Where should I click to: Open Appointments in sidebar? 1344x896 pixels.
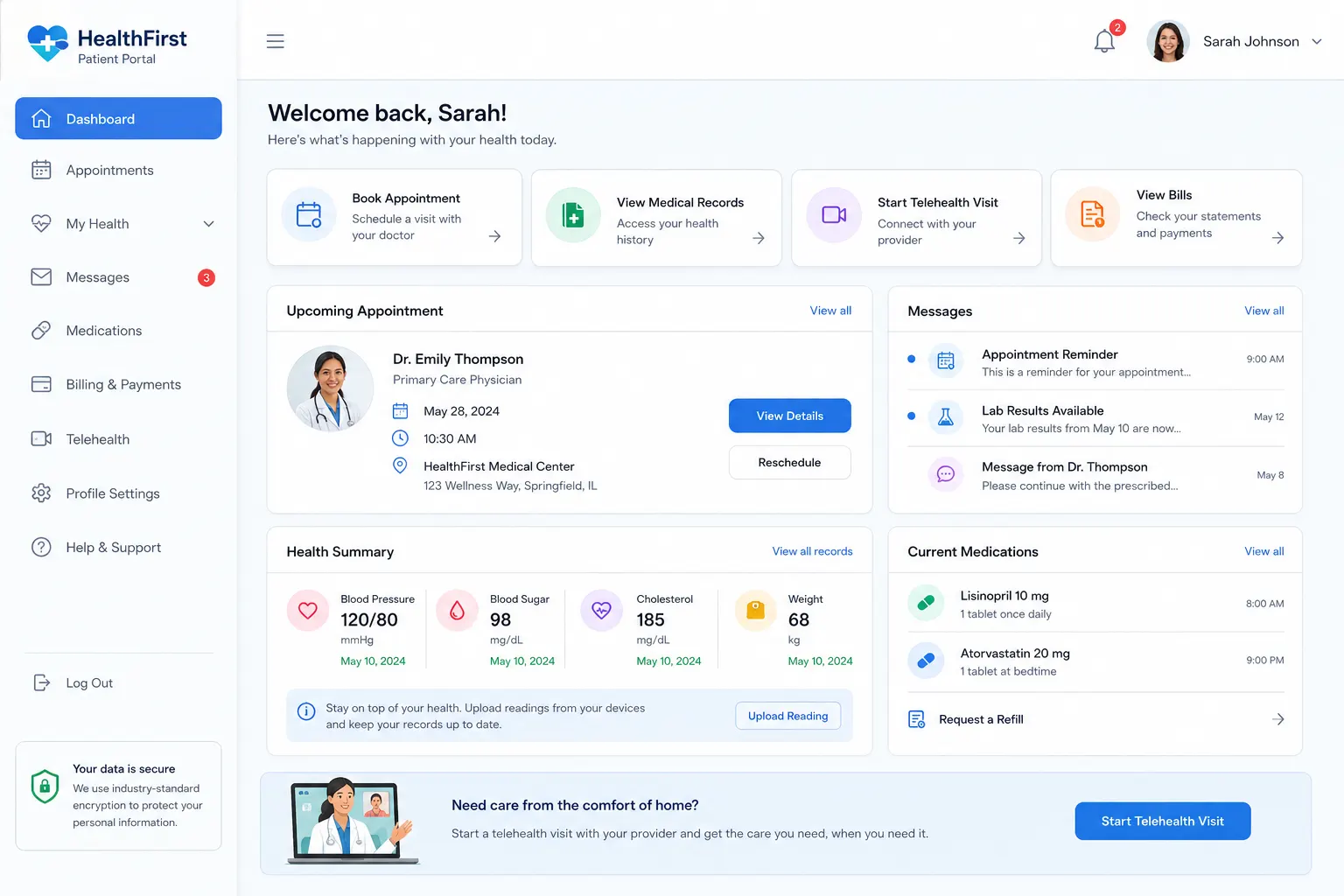click(x=118, y=170)
